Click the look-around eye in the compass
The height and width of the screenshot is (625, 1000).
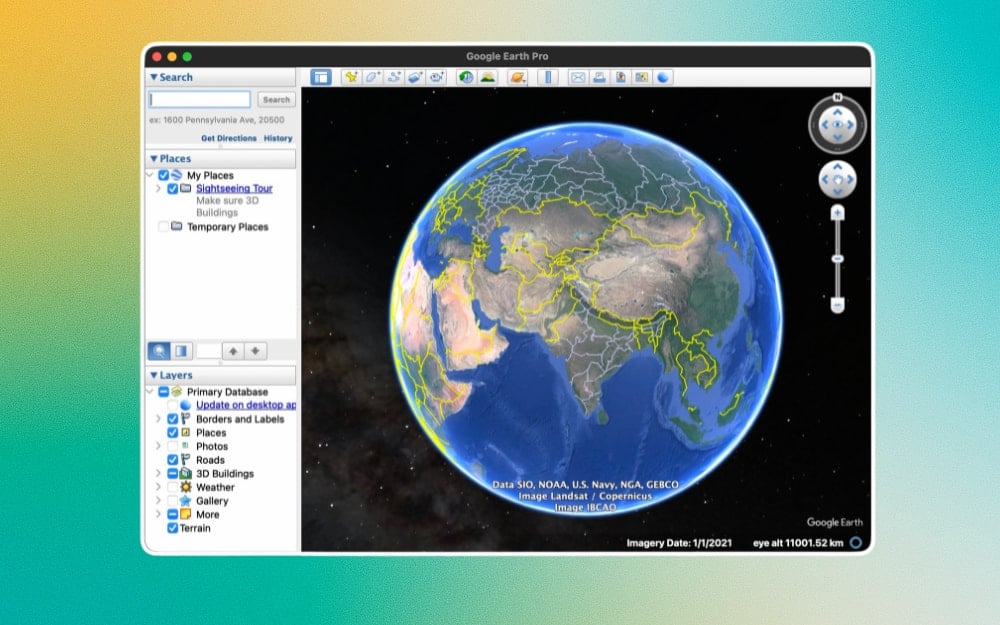pos(837,125)
